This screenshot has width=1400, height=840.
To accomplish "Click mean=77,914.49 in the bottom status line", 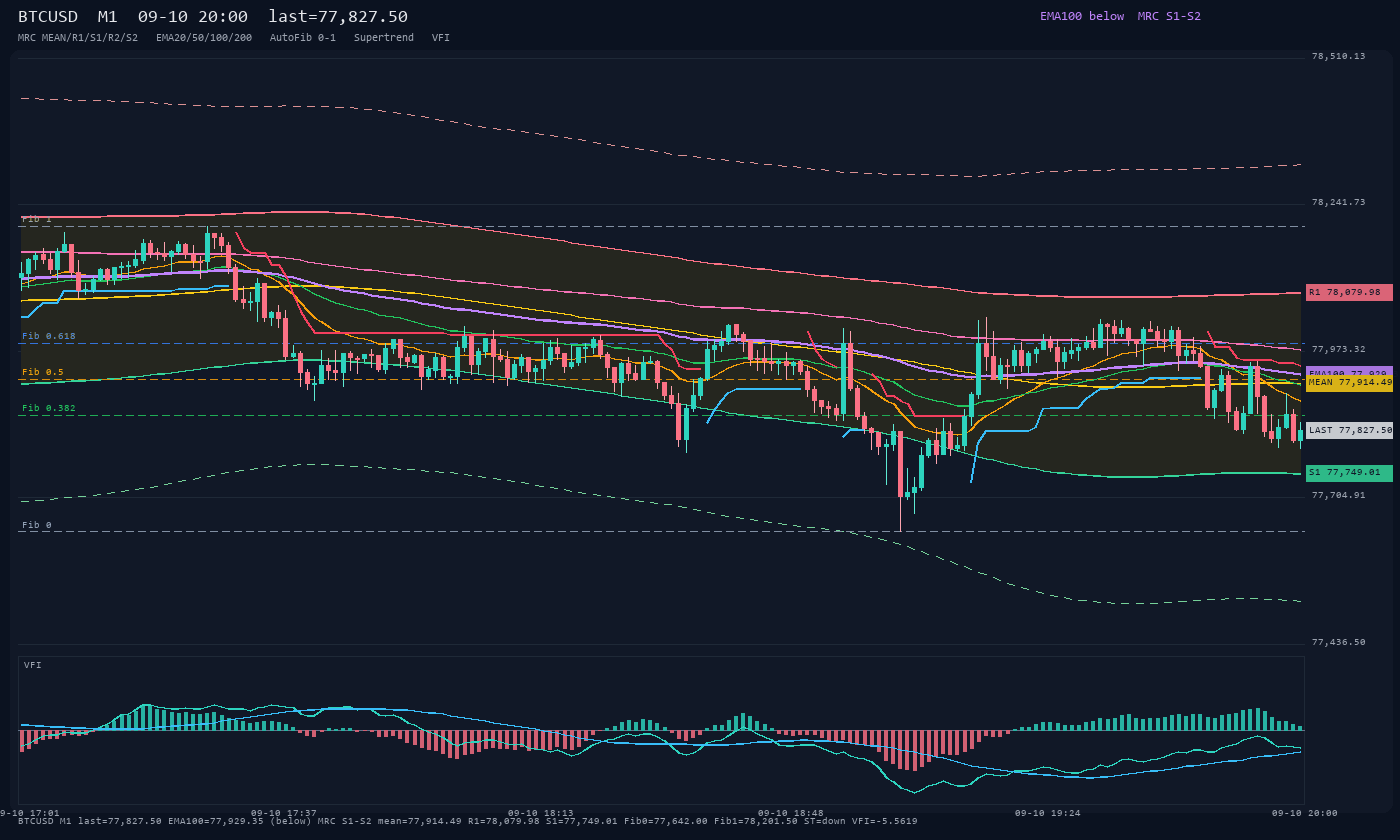I will [x=419, y=821].
